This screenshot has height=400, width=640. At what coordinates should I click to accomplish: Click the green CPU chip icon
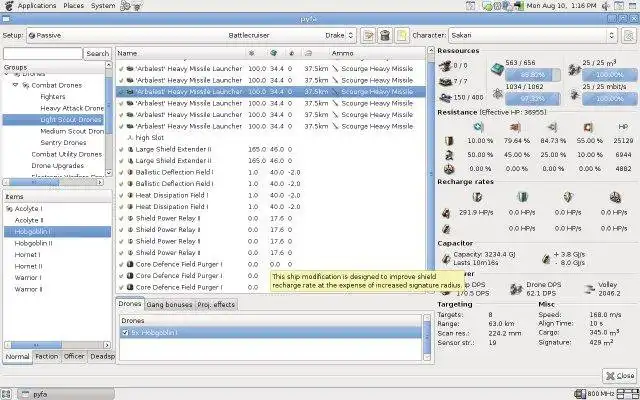tap(497, 70)
